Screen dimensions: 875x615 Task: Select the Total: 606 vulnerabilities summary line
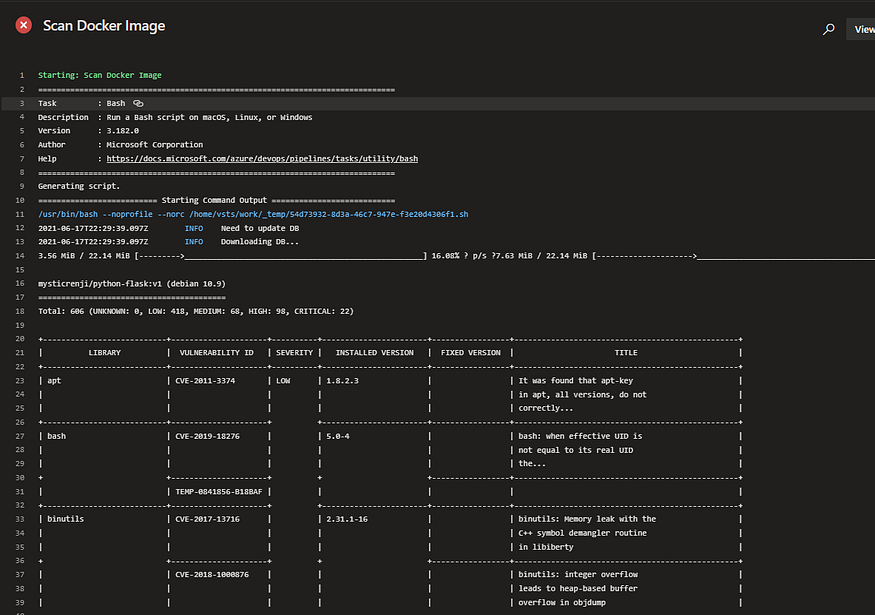pyautogui.click(x=195, y=311)
